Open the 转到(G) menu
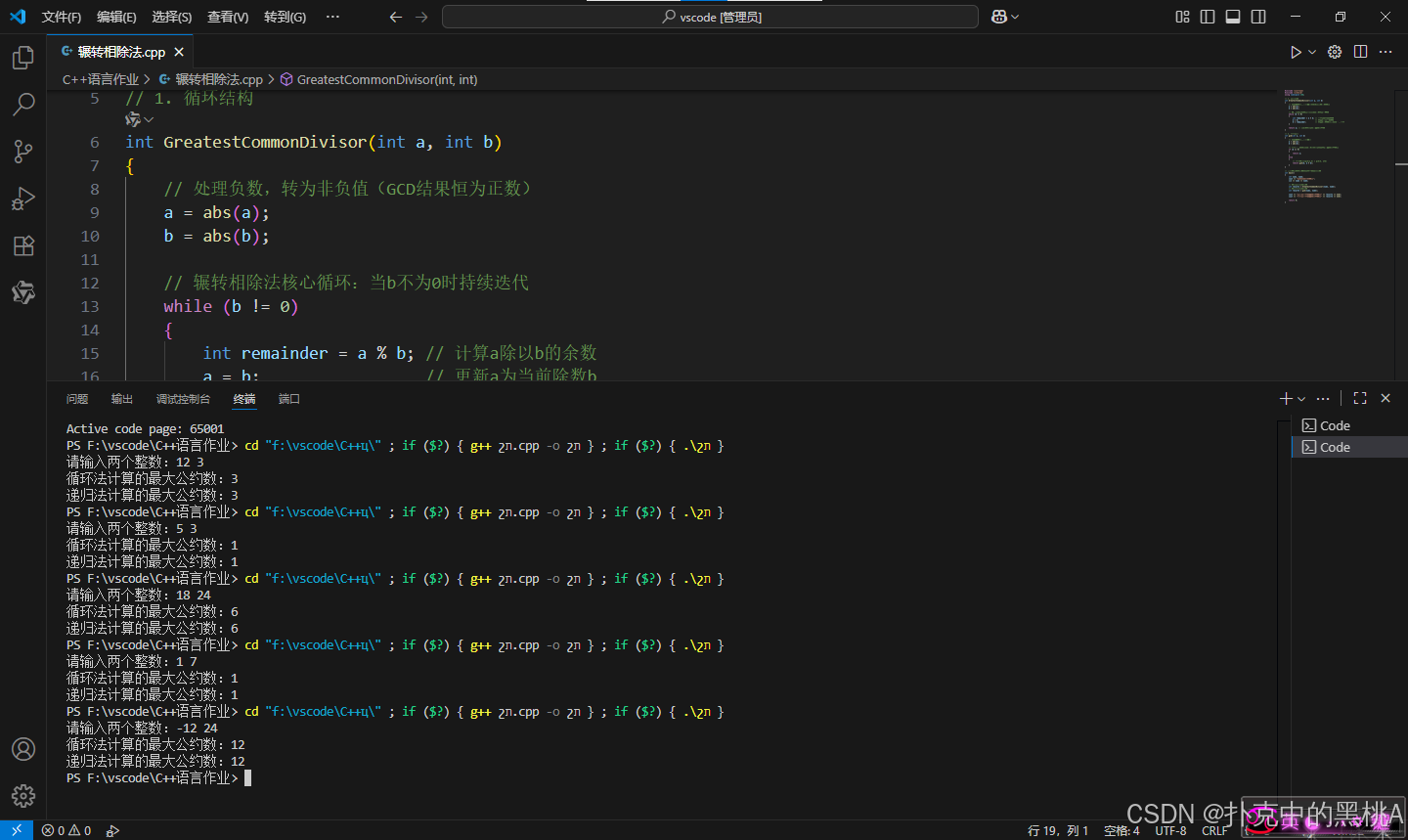The width and height of the screenshot is (1408, 840). point(285,17)
